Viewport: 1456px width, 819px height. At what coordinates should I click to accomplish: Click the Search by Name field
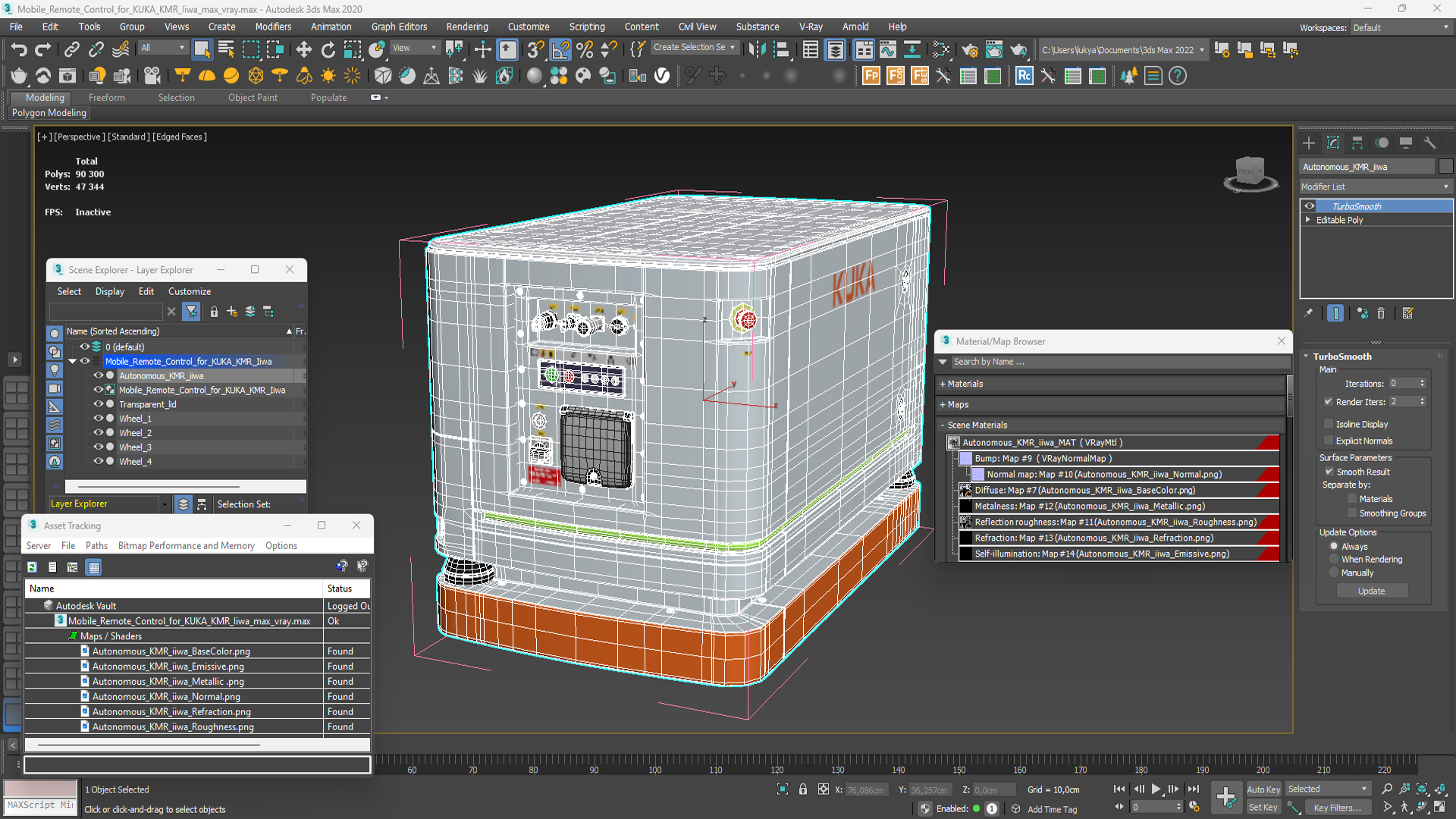coord(1119,362)
